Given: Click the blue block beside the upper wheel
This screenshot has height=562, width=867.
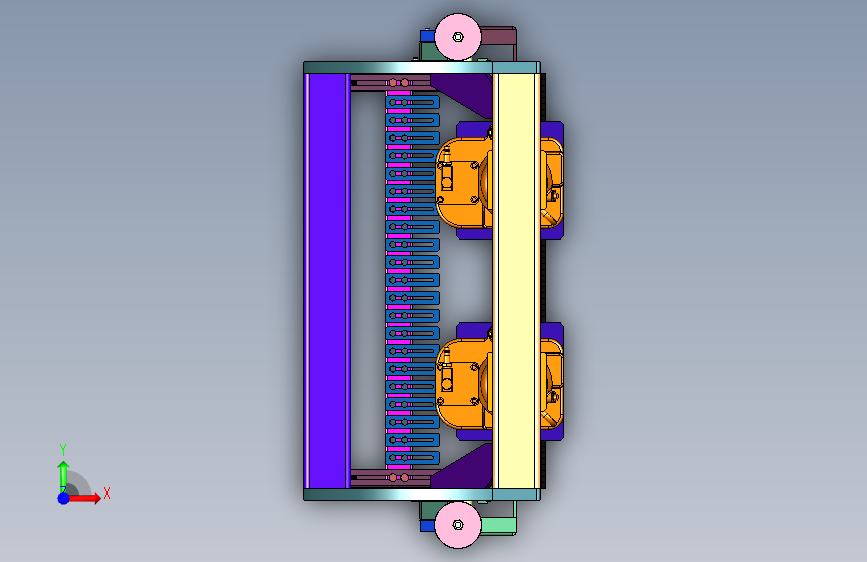Looking at the screenshot, I should coord(427,37).
